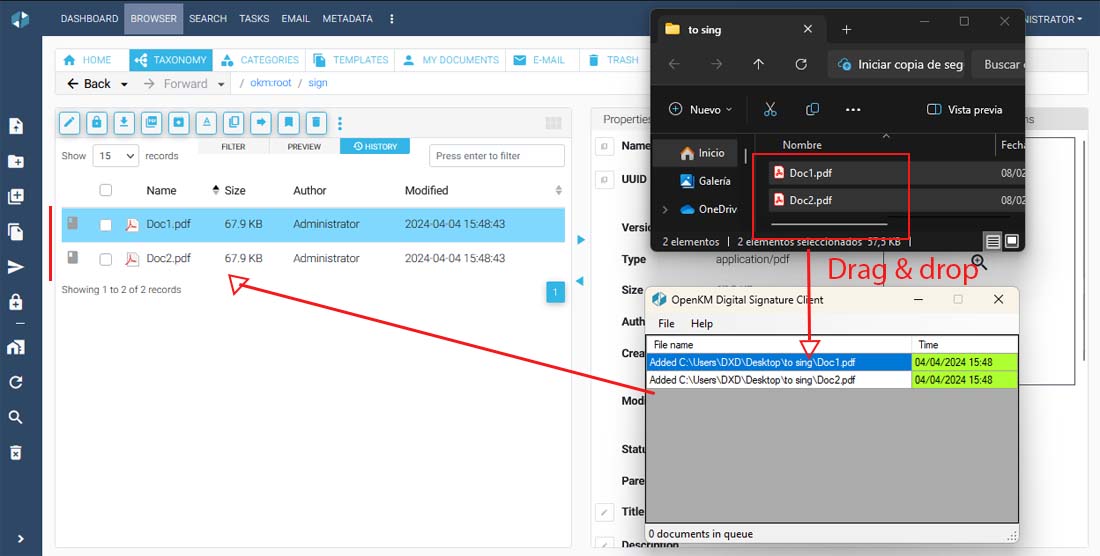Click the FILTER button

pyautogui.click(x=234, y=147)
